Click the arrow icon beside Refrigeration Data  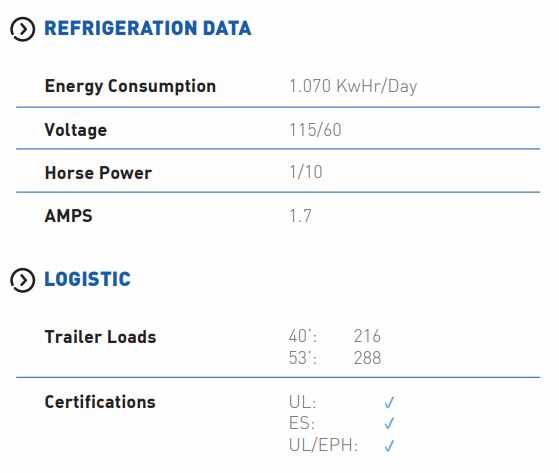point(22,29)
